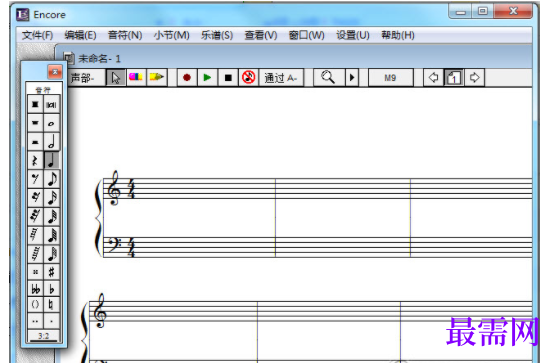This screenshot has height=363, width=558.
Task: Enable the 3:2 tuplet button
Action: pos(43,336)
